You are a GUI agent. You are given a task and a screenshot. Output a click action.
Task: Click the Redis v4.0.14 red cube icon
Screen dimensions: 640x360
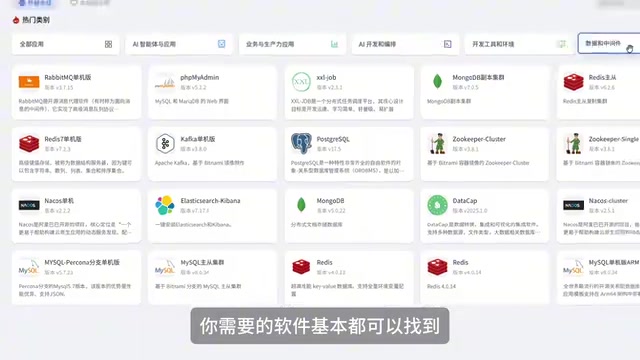pos(437,267)
